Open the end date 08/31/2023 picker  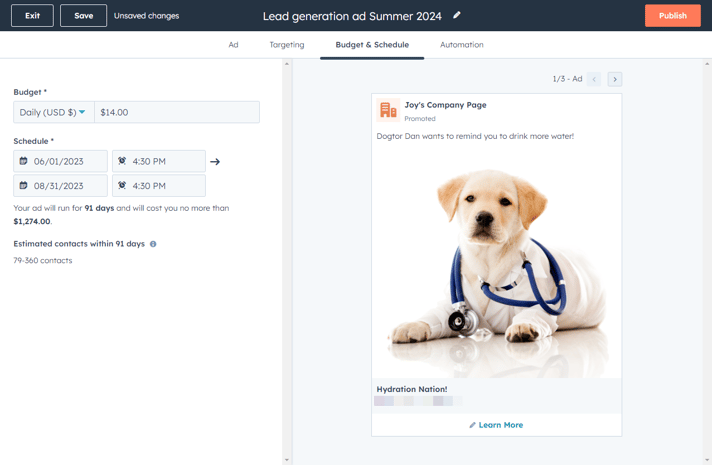[61, 186]
